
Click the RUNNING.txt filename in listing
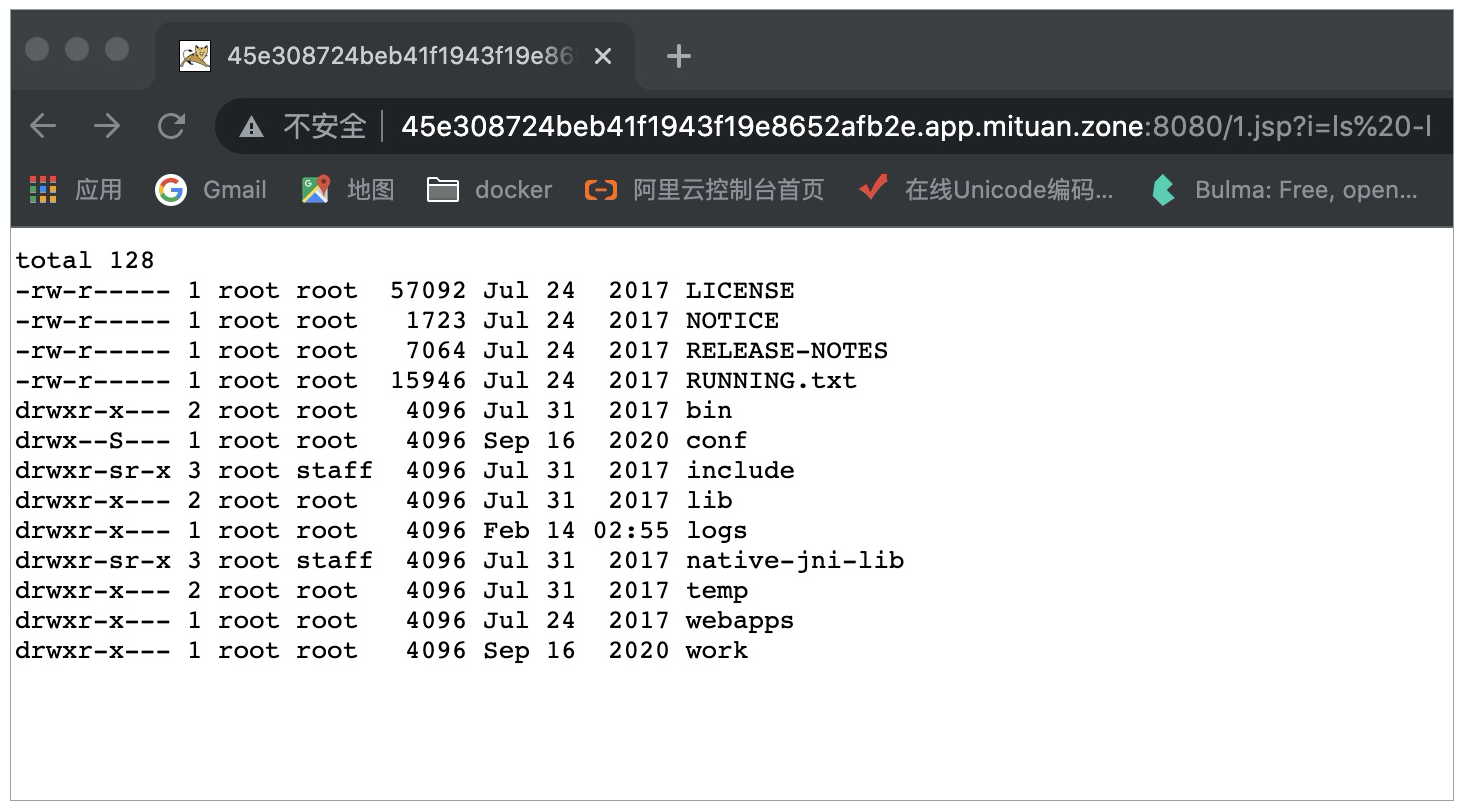click(770, 381)
